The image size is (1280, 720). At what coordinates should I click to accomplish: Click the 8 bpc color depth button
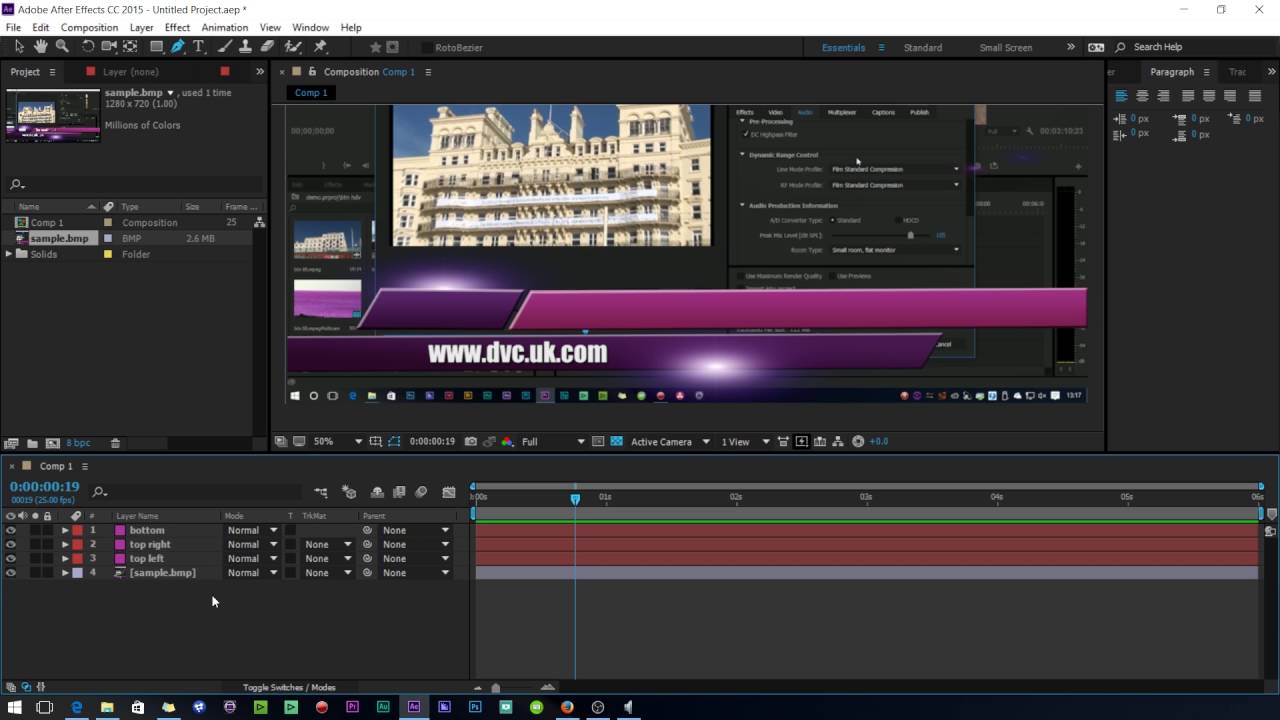pyautogui.click(x=78, y=443)
